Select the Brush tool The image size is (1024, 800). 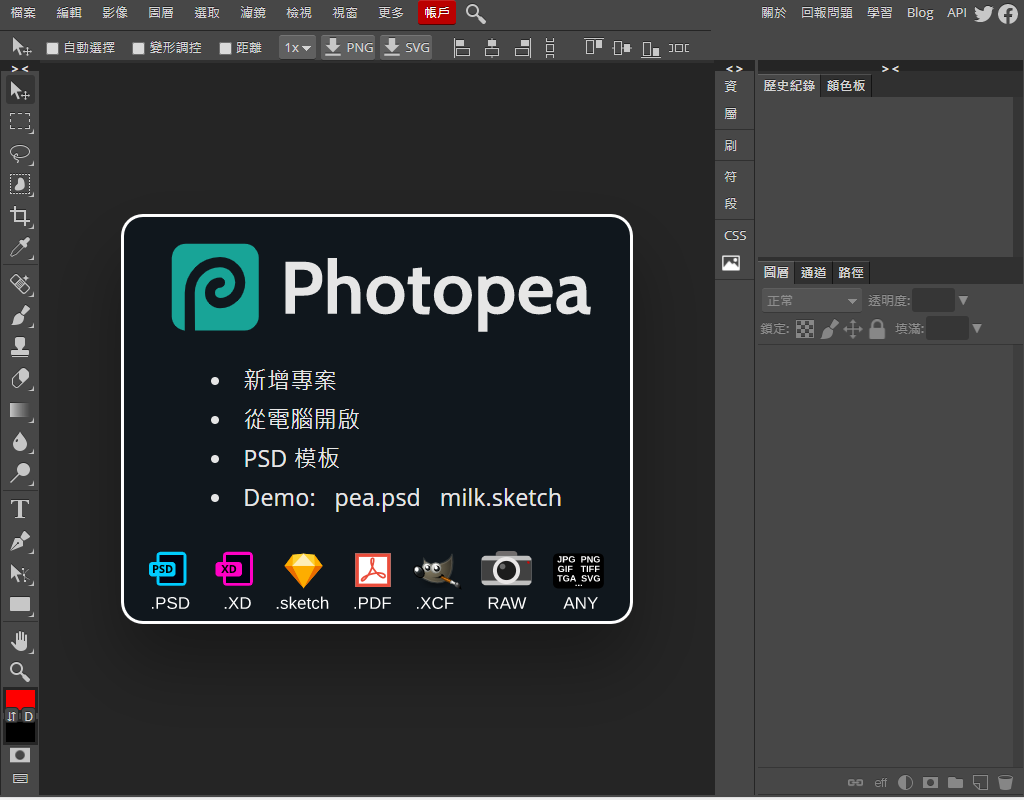pyautogui.click(x=20, y=315)
